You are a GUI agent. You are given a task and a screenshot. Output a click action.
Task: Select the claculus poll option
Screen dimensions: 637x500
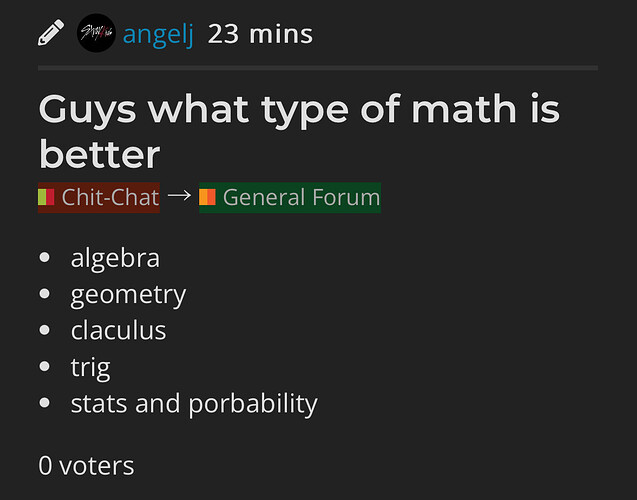click(118, 330)
